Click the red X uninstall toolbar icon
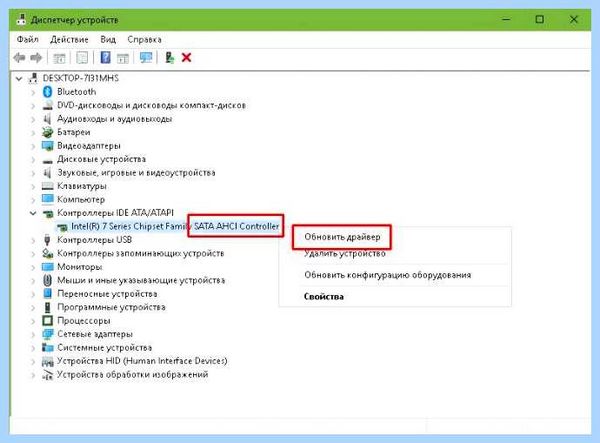This screenshot has height=443, width=600. 186,58
